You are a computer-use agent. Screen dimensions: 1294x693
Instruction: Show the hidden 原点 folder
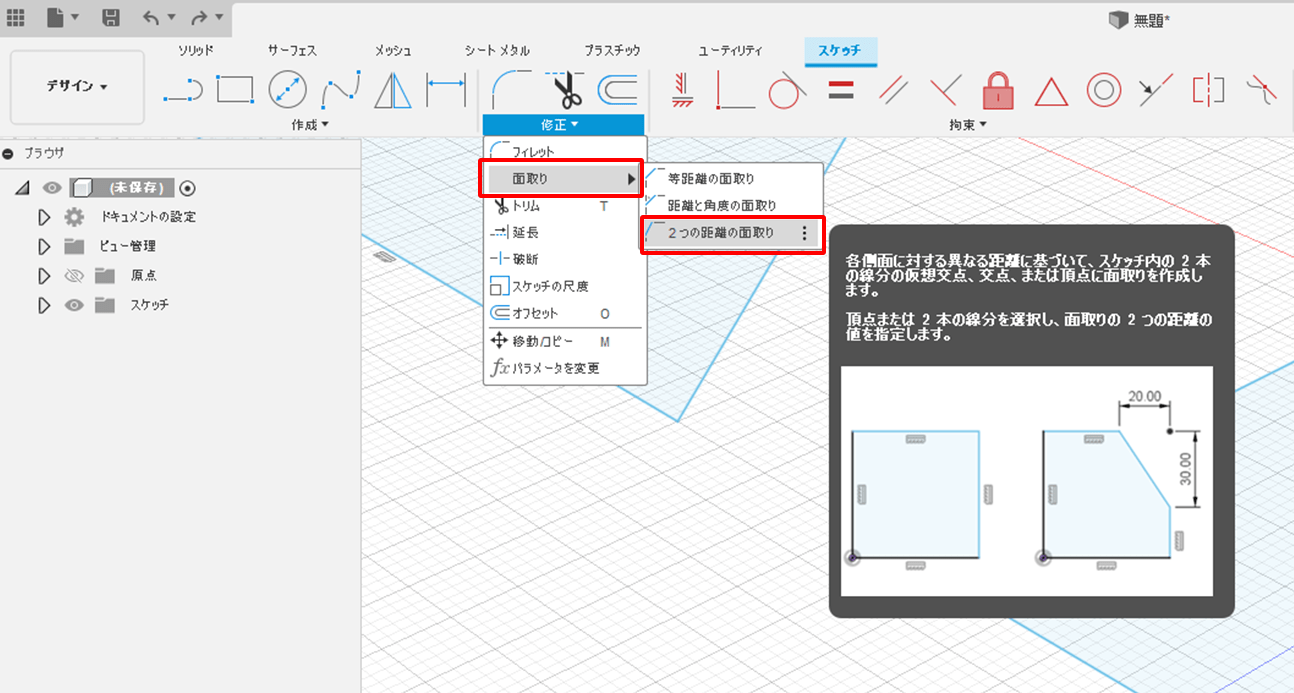point(73,275)
